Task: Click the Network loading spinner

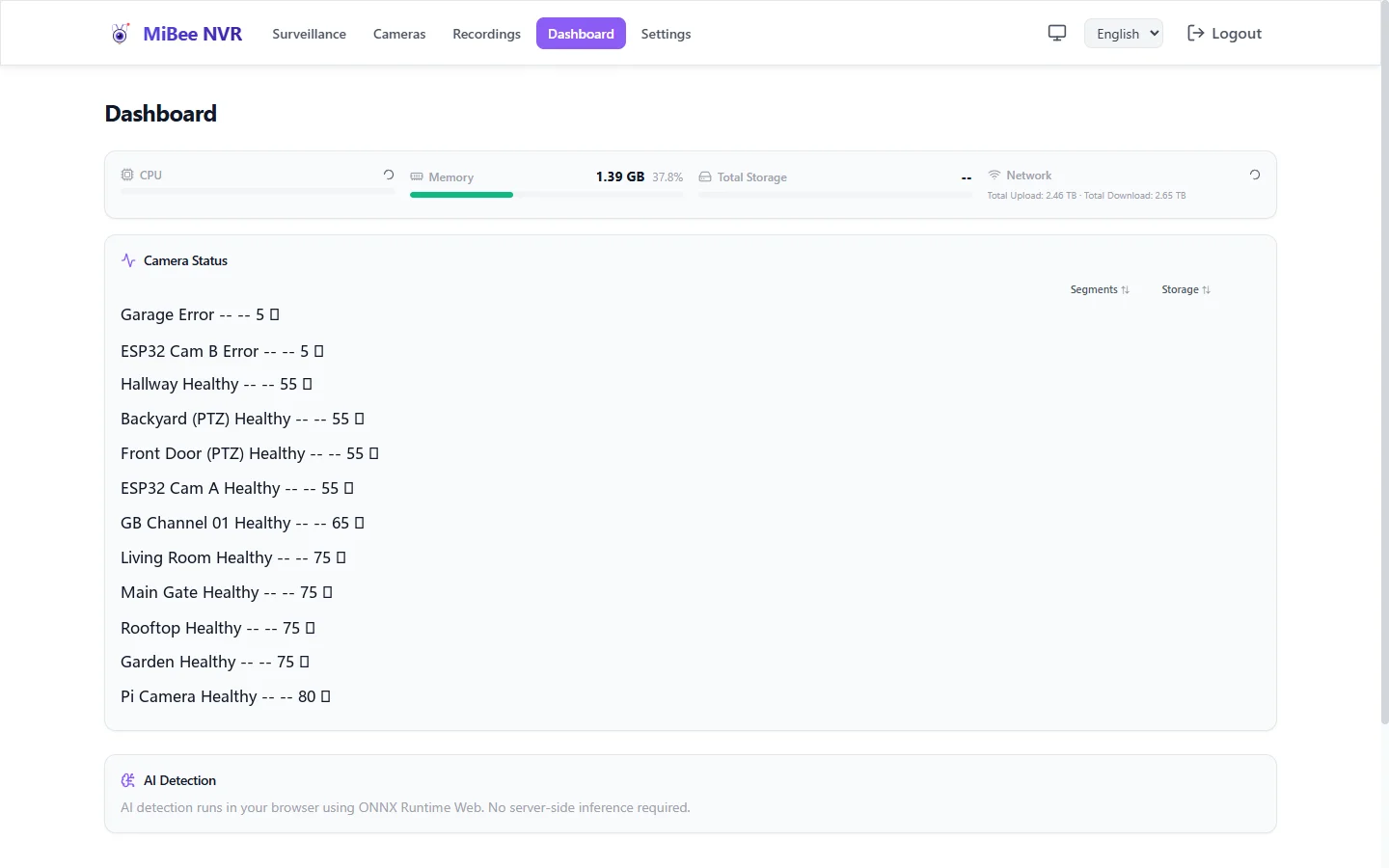Action: click(1255, 175)
